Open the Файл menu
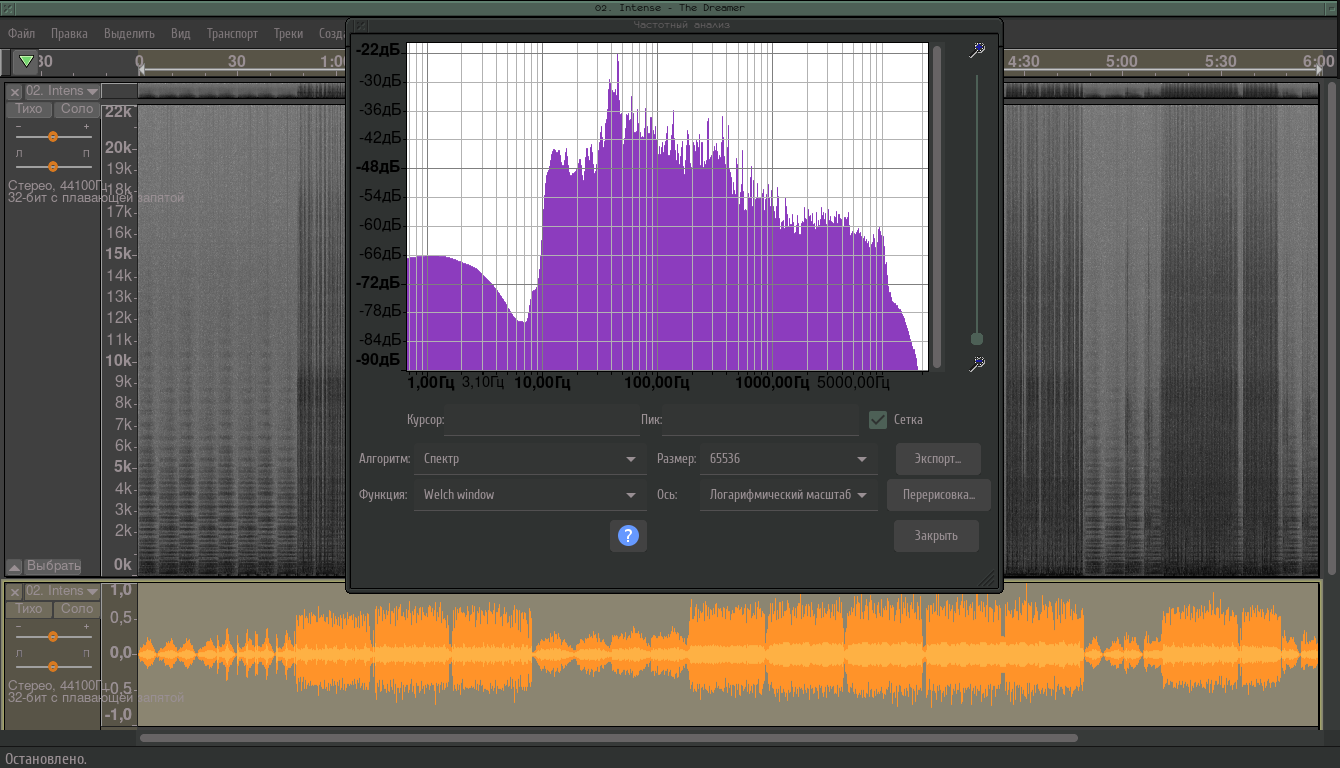Viewport: 1340px width, 768px height. click(x=21, y=33)
